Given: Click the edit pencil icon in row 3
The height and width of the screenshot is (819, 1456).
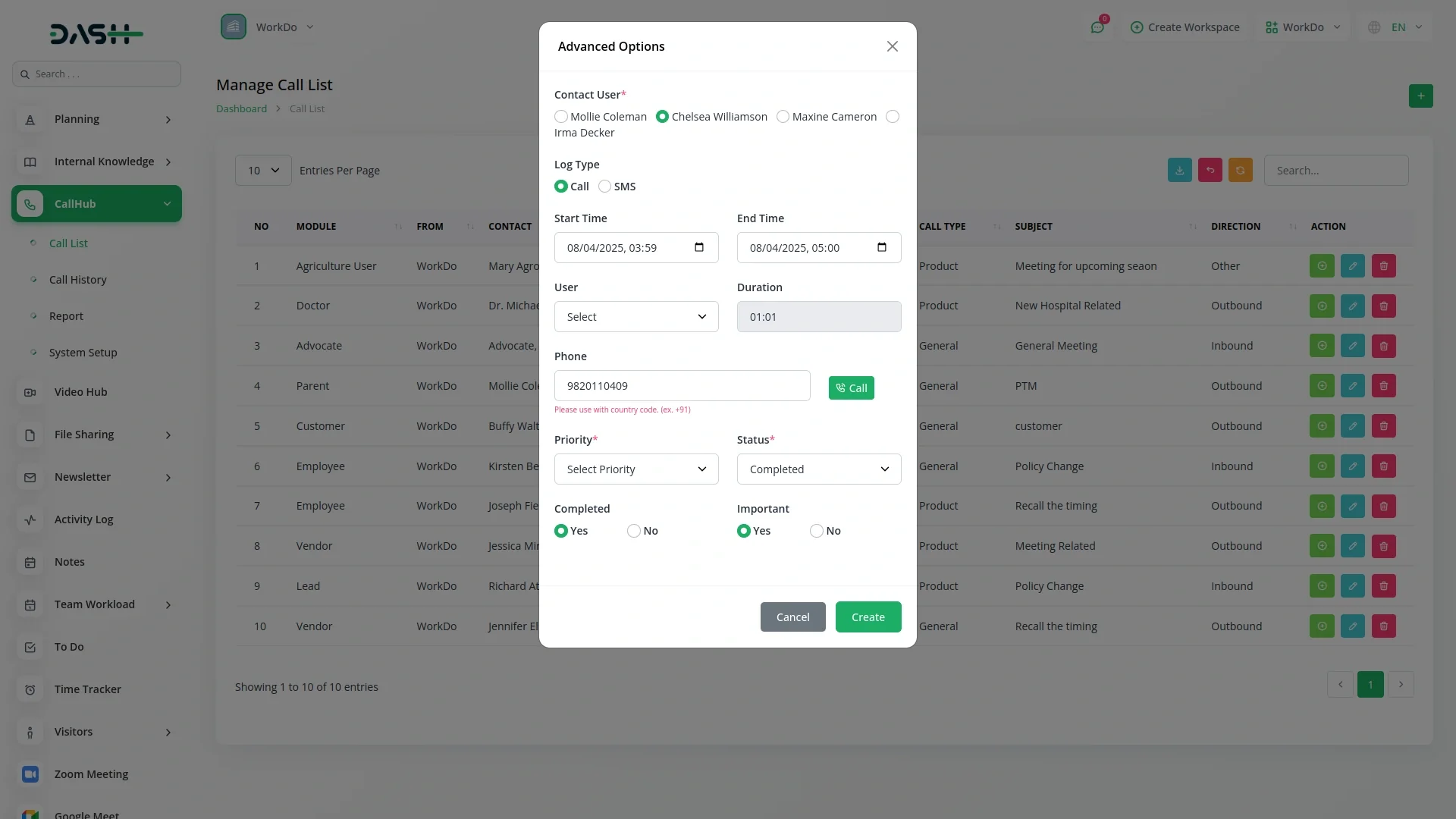Looking at the screenshot, I should coord(1352,346).
